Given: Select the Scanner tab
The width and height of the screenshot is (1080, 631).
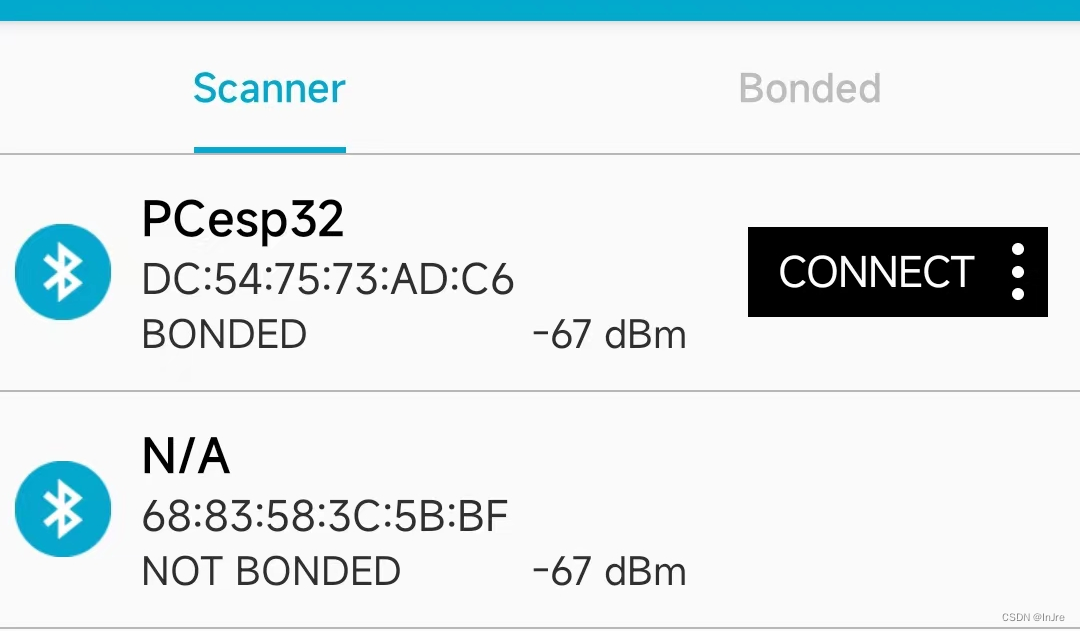Looking at the screenshot, I should click(269, 88).
